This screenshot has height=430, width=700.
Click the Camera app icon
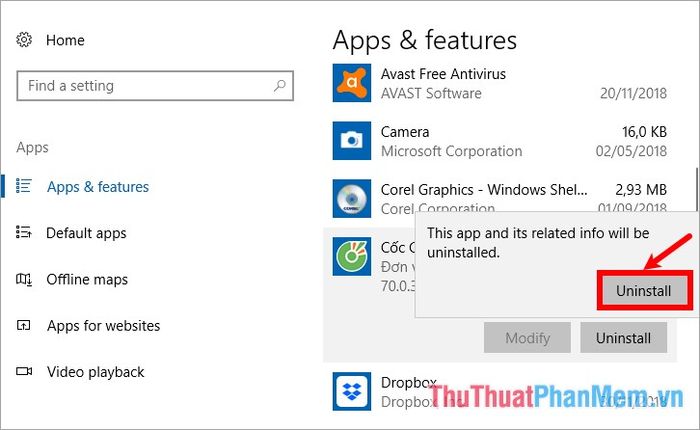point(352,141)
